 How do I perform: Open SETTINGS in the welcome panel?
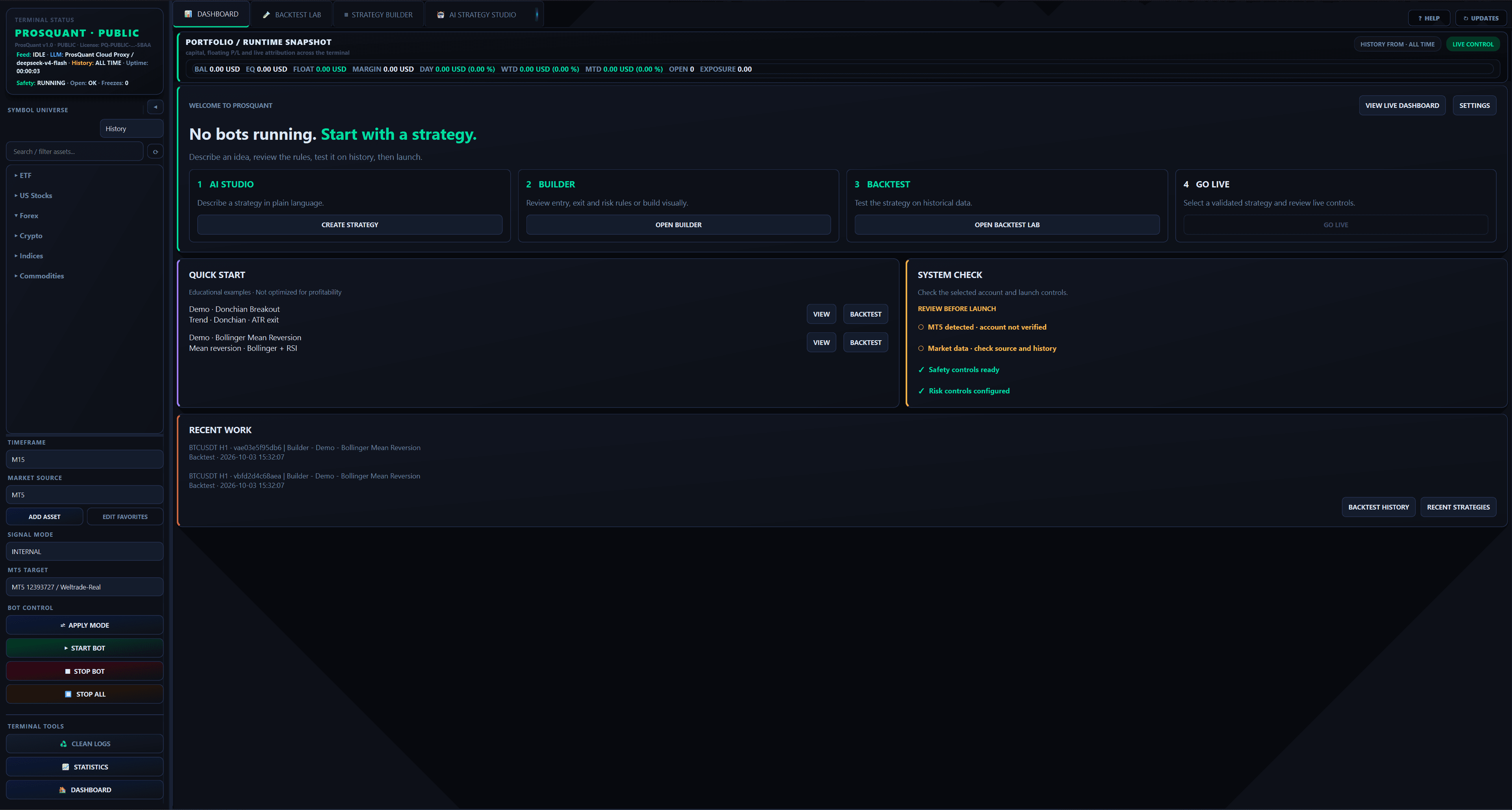1474,106
